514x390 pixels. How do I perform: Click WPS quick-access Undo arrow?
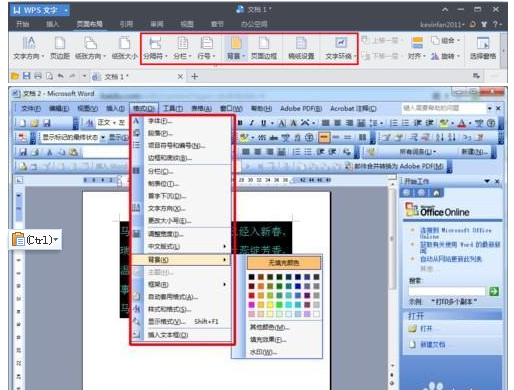61,76
